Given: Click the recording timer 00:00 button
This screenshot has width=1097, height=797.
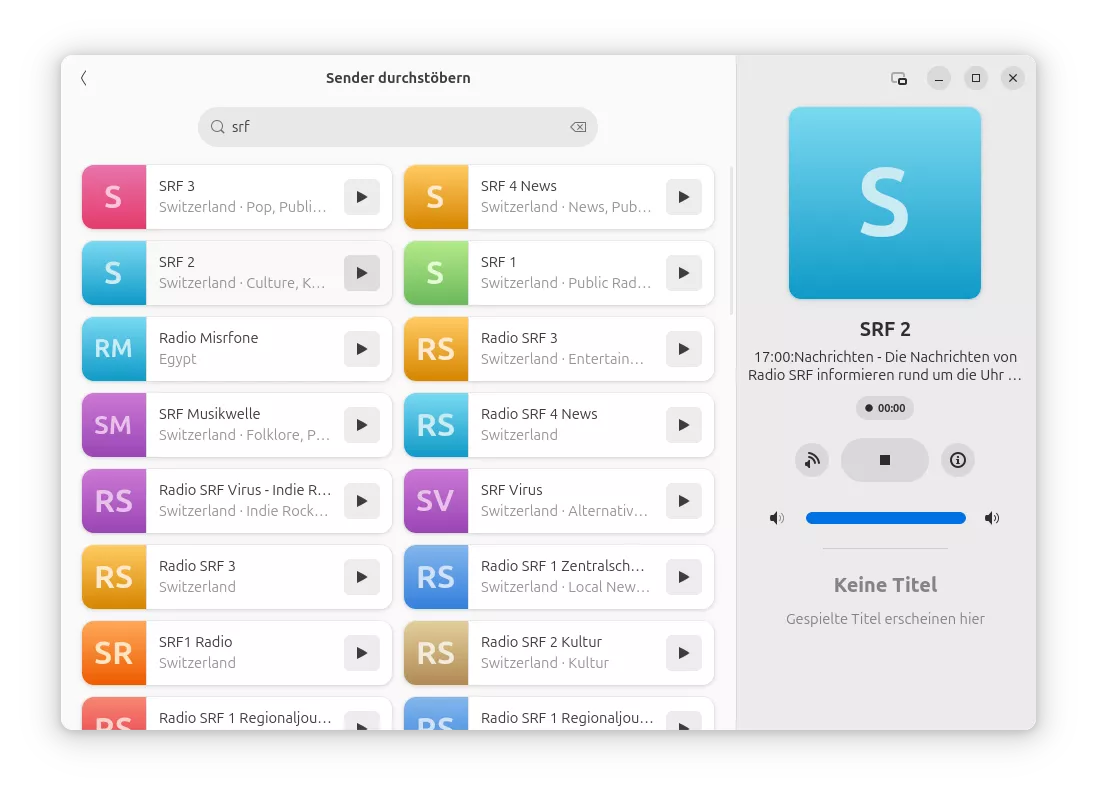Looking at the screenshot, I should pyautogui.click(x=884, y=408).
